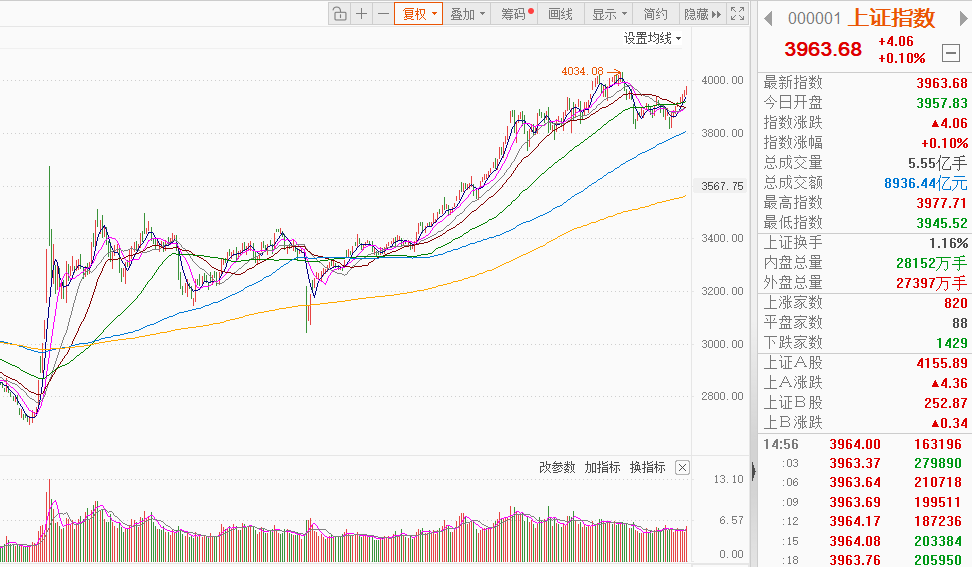The image size is (972, 567).
Task: Click tick volume 205950
Action: [x=938, y=560]
